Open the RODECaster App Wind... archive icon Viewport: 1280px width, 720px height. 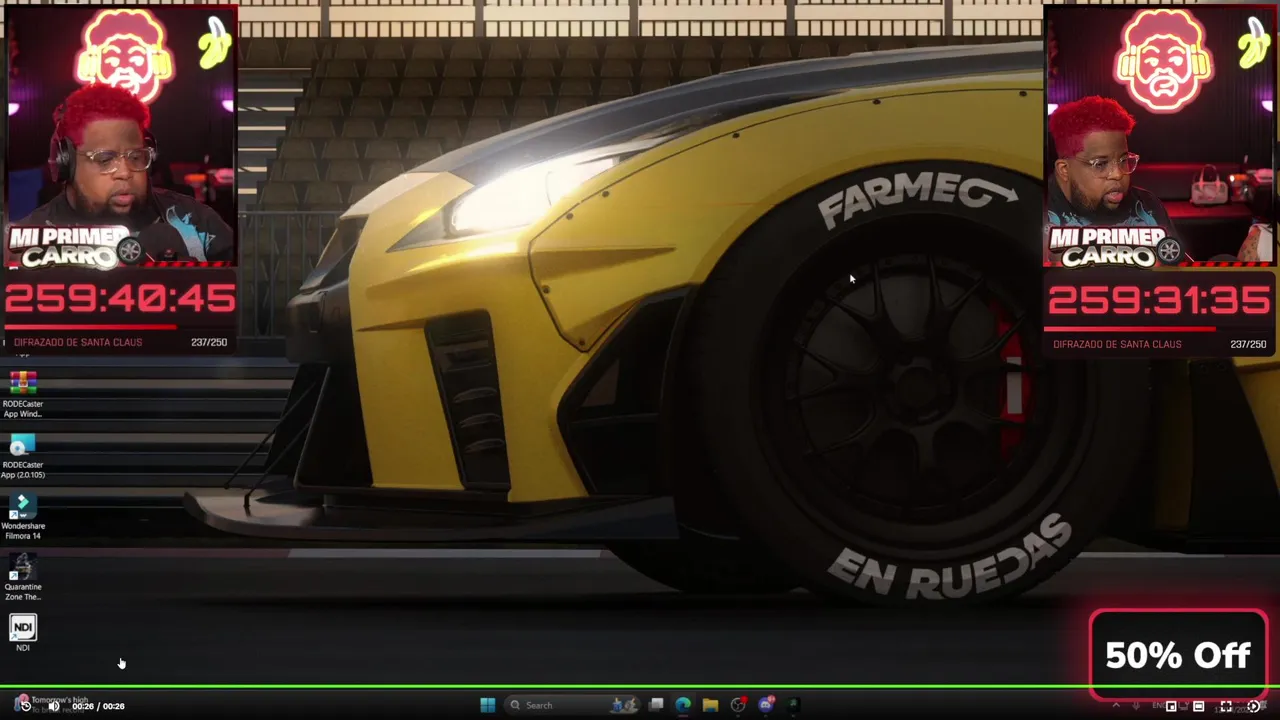22,395
